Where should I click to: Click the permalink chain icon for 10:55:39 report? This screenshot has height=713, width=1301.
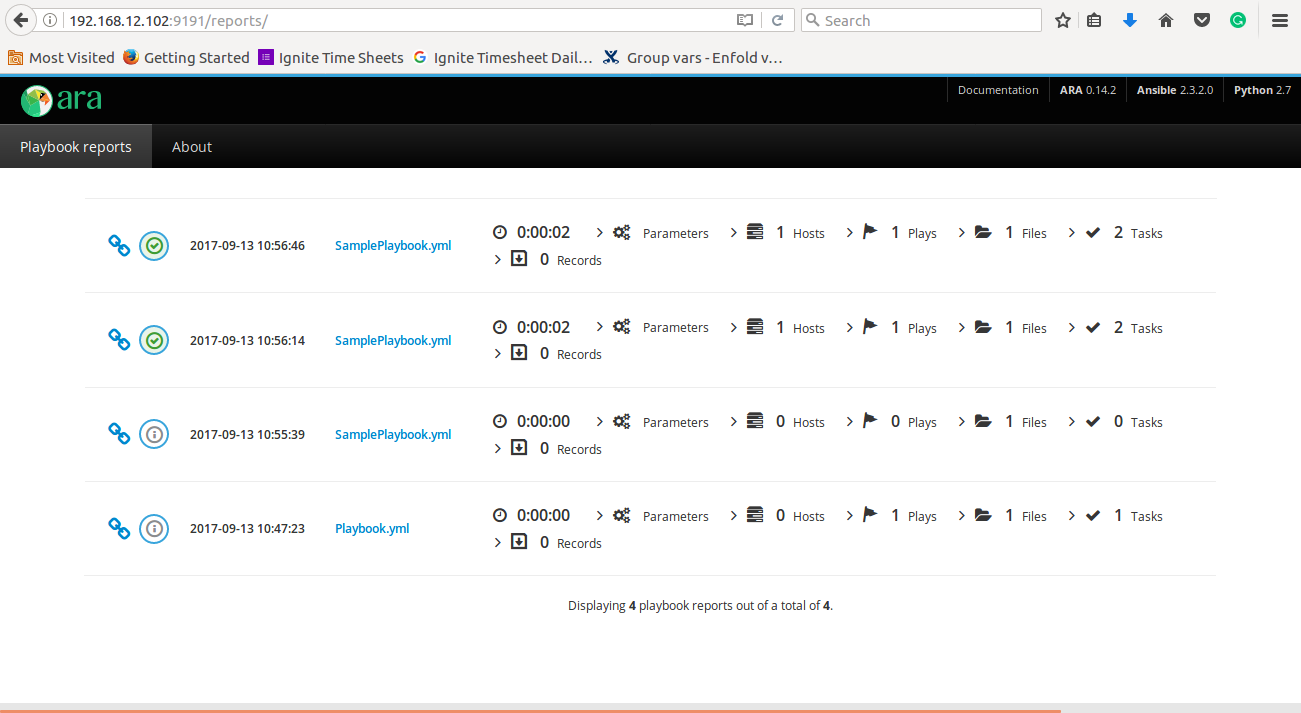pos(119,434)
